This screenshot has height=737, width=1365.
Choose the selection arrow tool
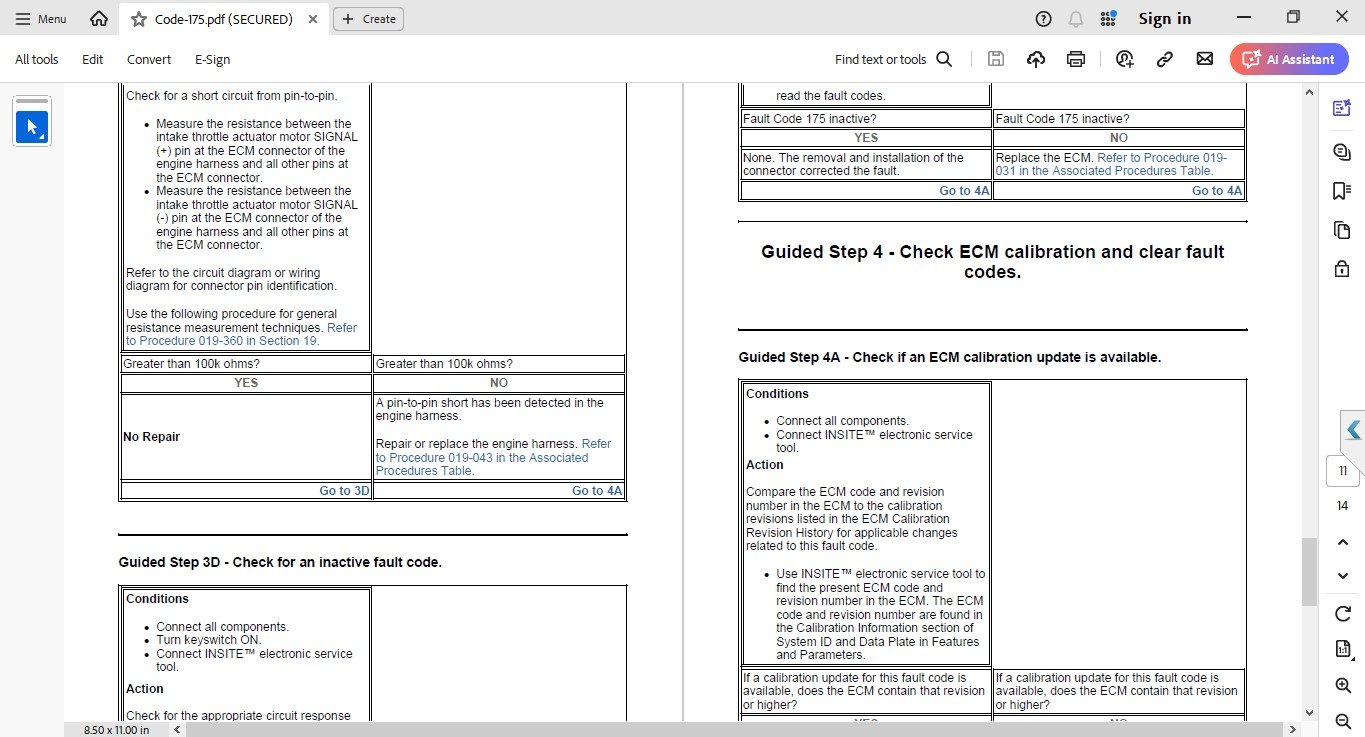click(x=32, y=127)
